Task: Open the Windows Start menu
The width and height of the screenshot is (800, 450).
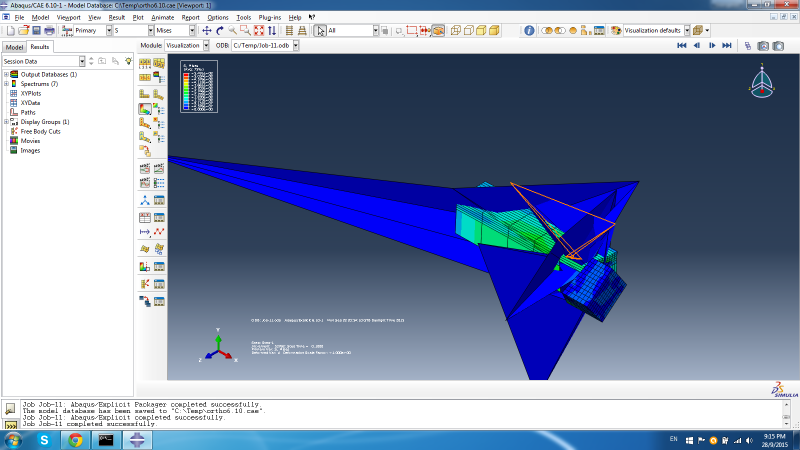Action: pos(13,440)
